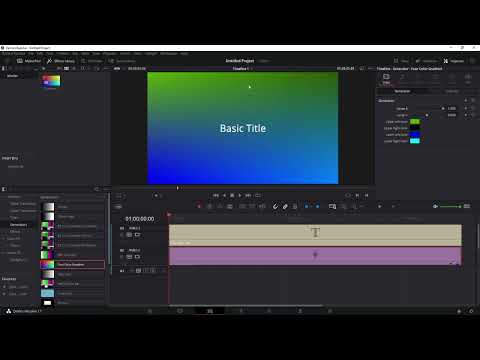Search the Effects Library with magnifier icon
The image size is (480, 360).
96,189
